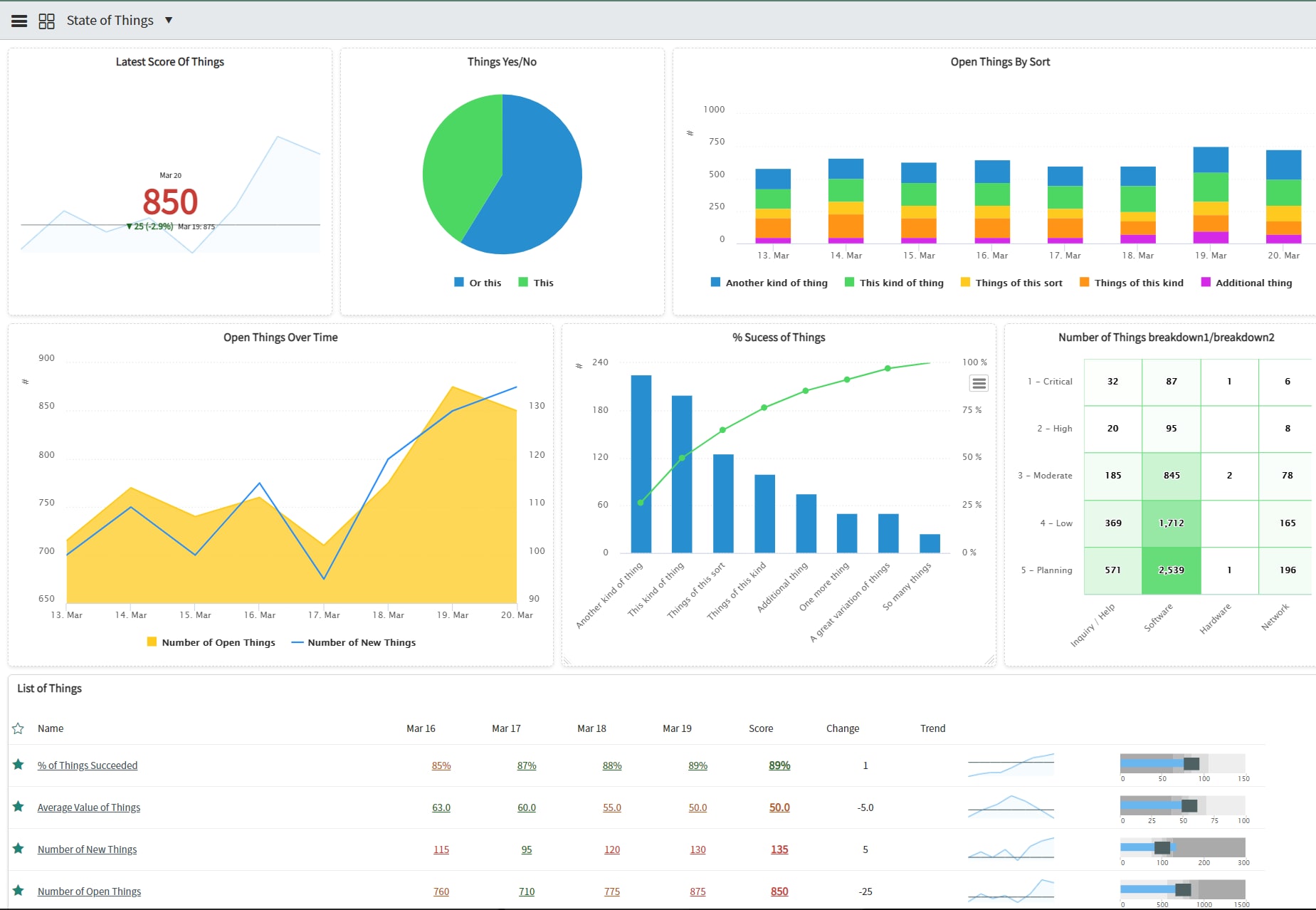Star the "Number of New Things" row

point(18,849)
